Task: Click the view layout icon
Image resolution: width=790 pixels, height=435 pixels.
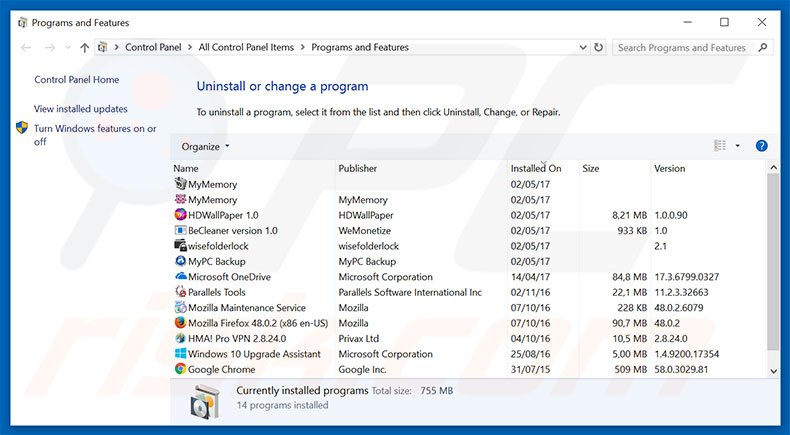Action: [720, 146]
